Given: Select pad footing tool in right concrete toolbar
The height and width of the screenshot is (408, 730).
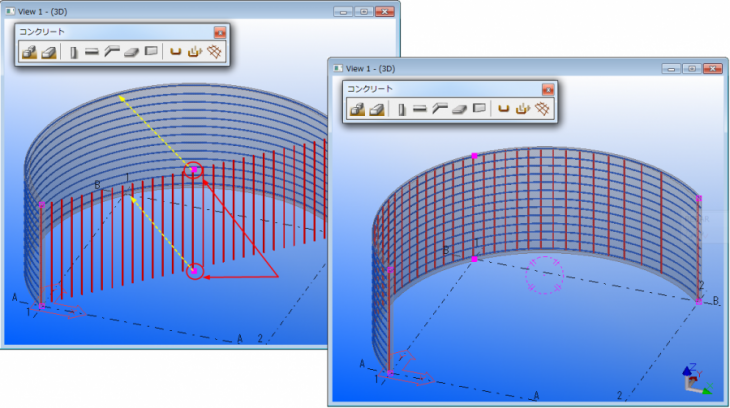Looking at the screenshot, I should (357, 109).
